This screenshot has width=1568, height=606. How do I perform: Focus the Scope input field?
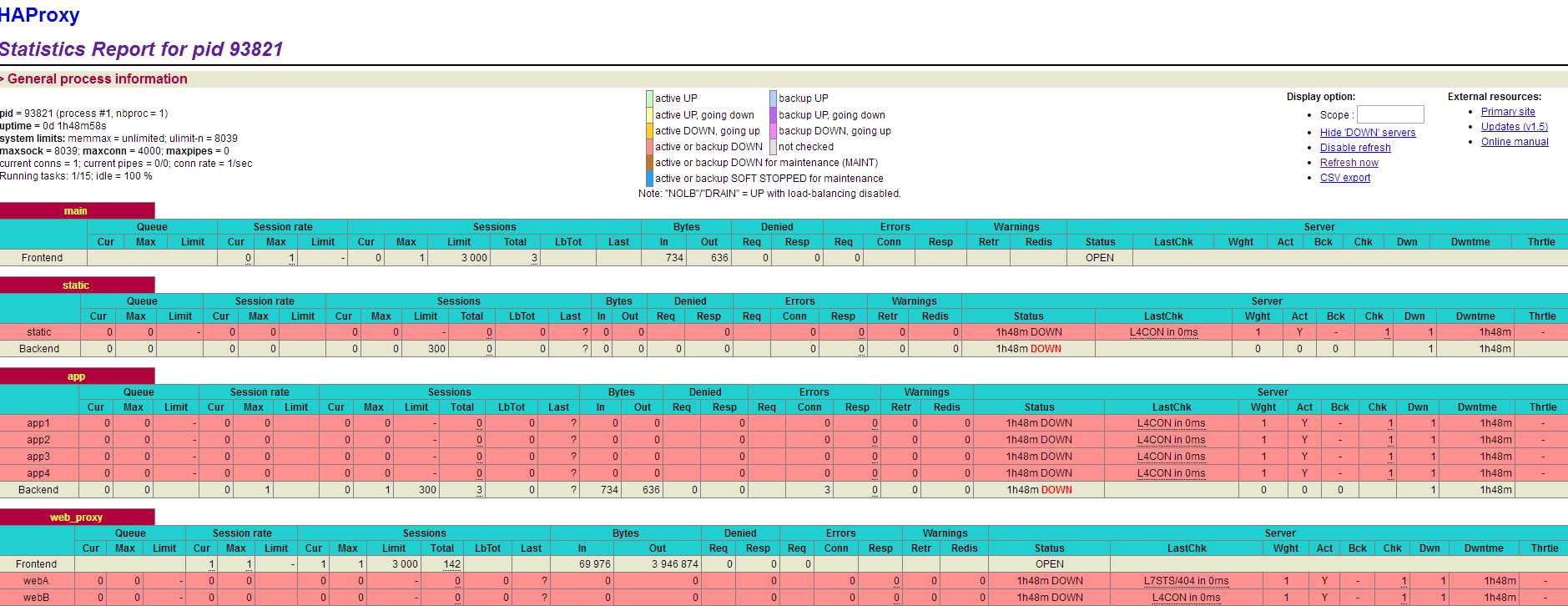pos(1390,114)
